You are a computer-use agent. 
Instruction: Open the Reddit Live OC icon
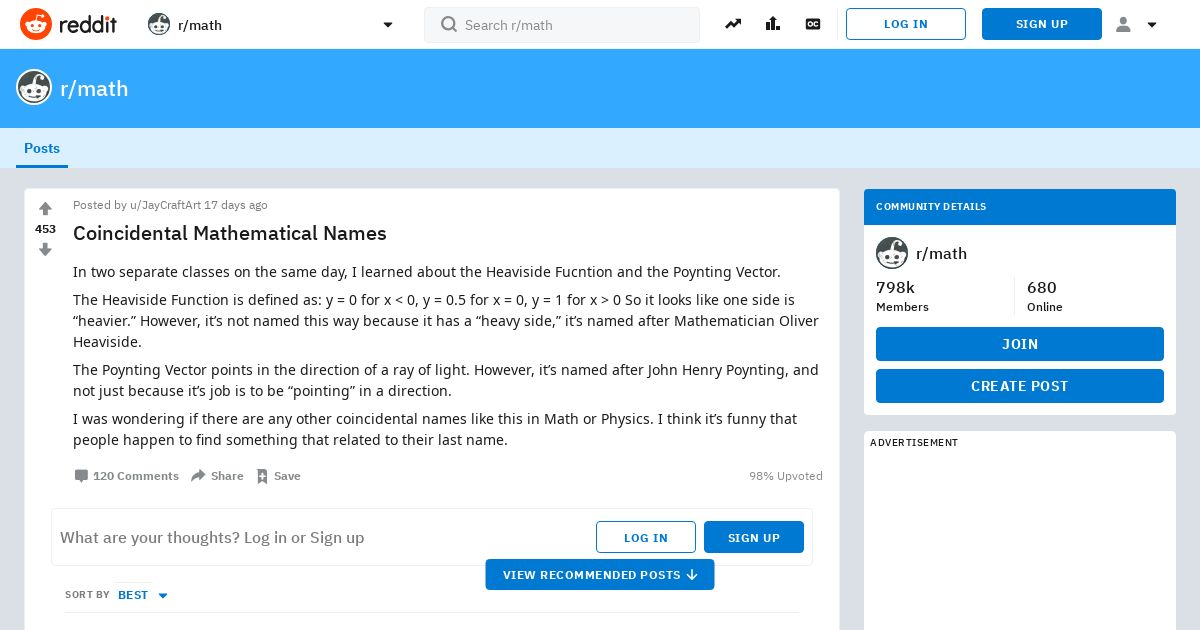pos(813,24)
